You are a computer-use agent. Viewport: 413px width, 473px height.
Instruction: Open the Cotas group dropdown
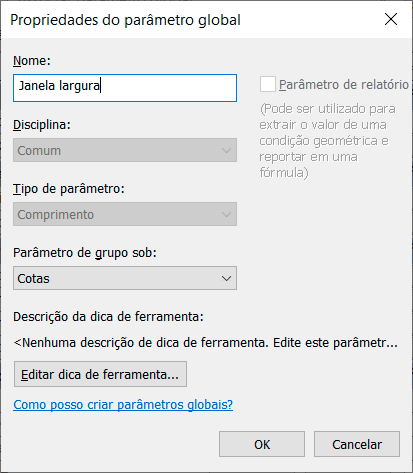[125, 278]
